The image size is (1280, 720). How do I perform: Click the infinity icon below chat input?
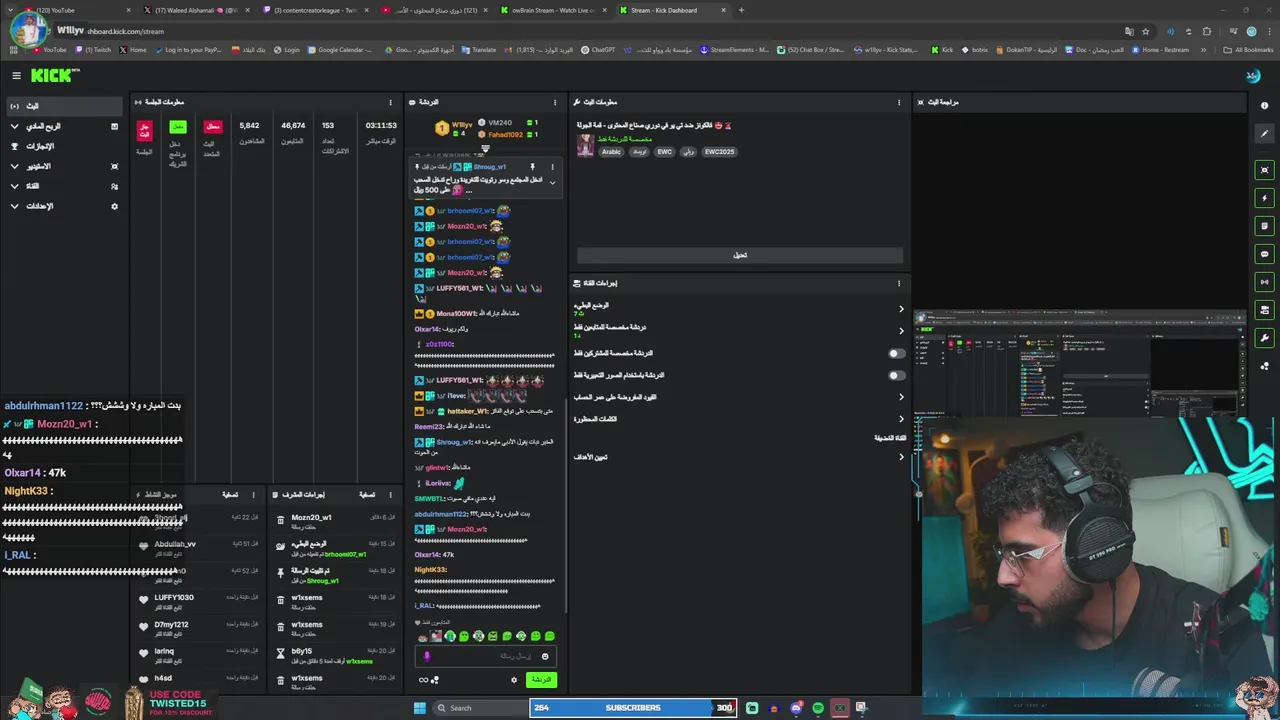[x=423, y=680]
